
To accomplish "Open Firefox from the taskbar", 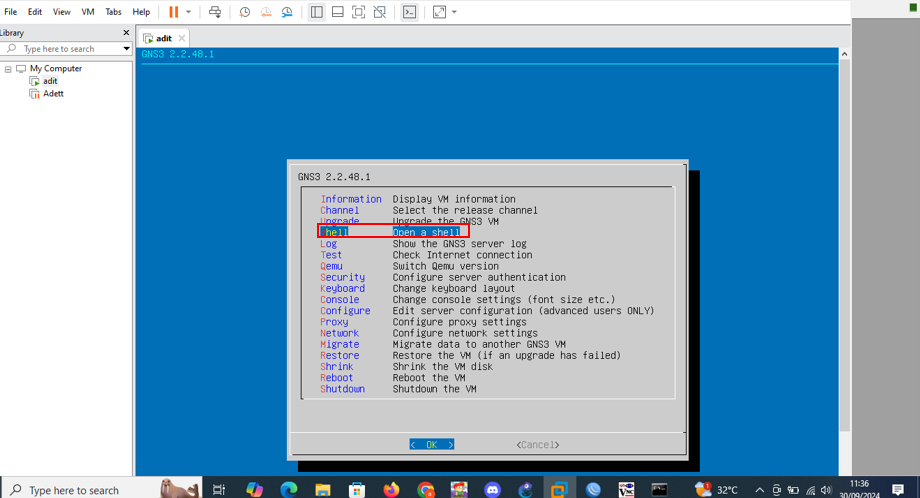I will tap(391, 490).
